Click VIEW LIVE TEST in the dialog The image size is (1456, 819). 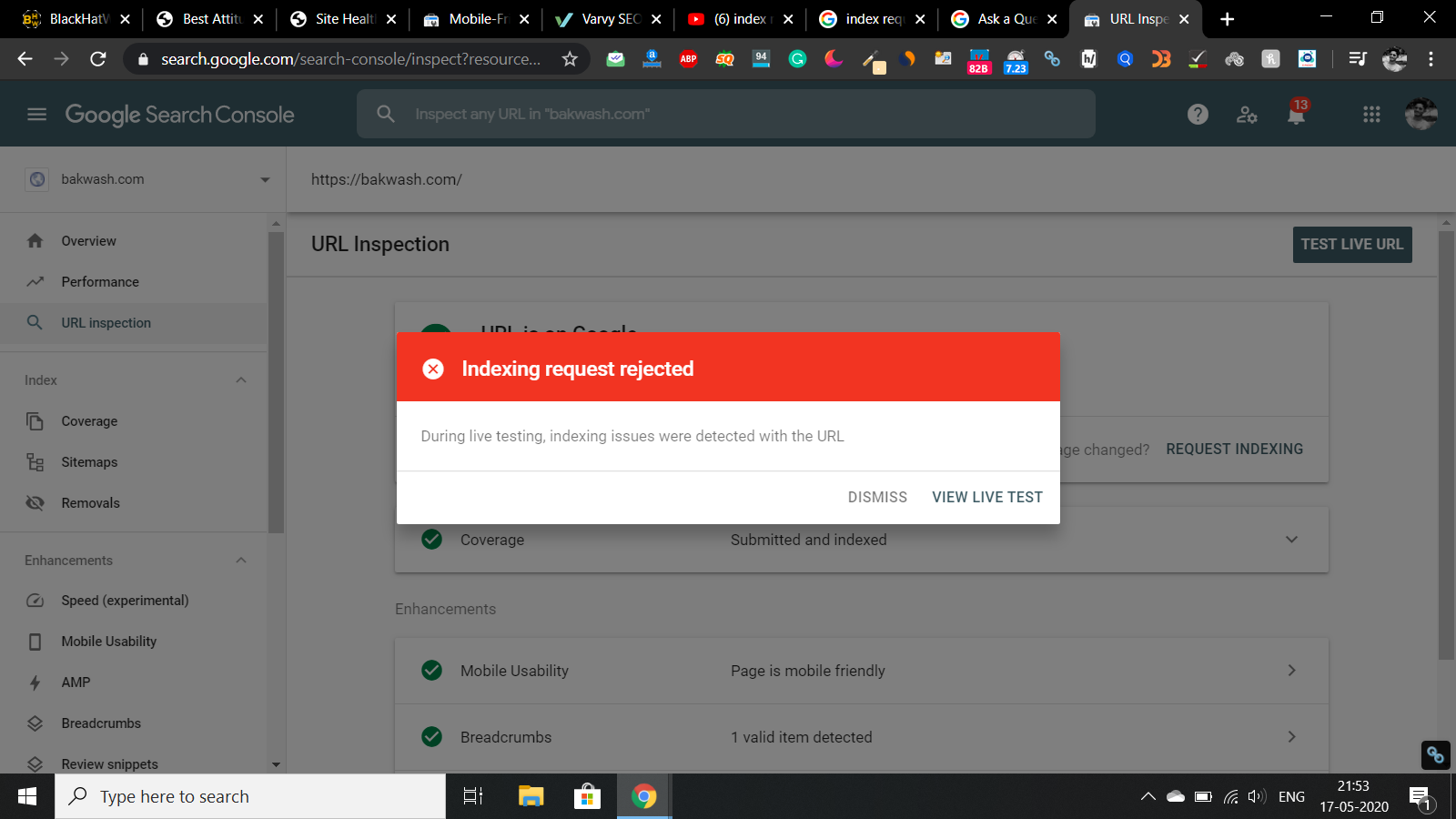(987, 497)
